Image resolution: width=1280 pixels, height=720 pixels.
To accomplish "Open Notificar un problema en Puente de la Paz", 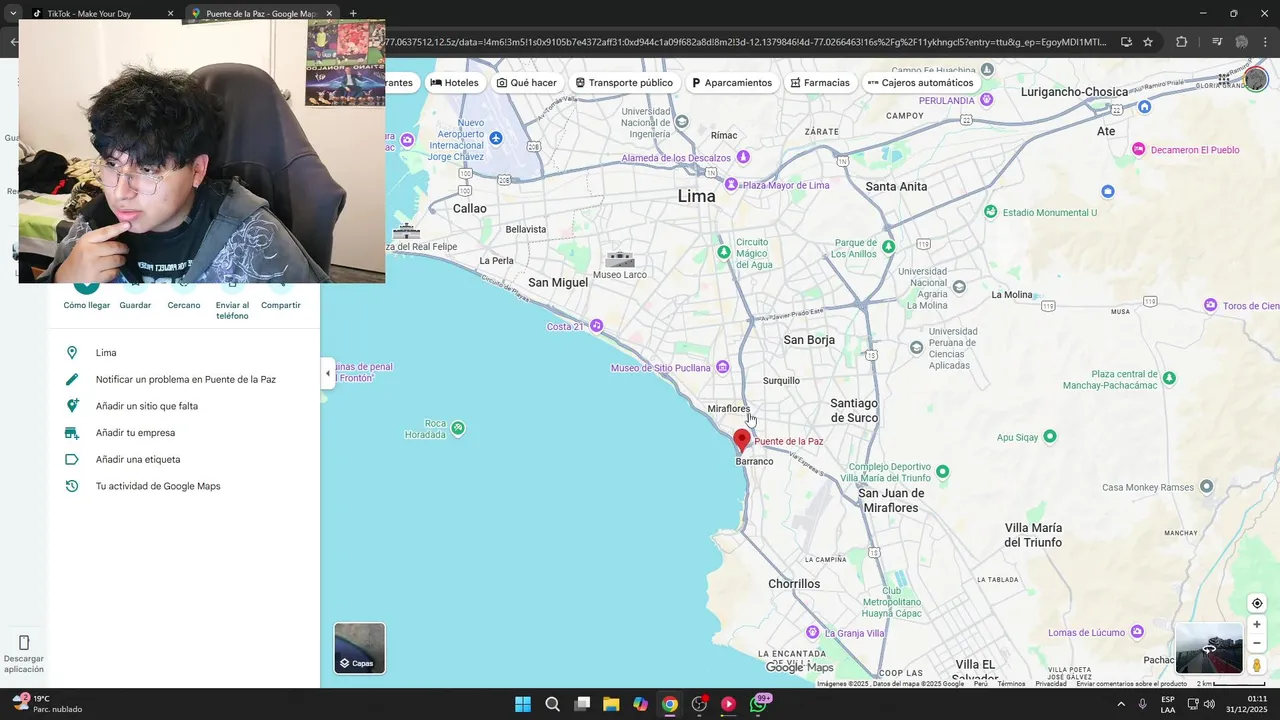I will click(185, 380).
